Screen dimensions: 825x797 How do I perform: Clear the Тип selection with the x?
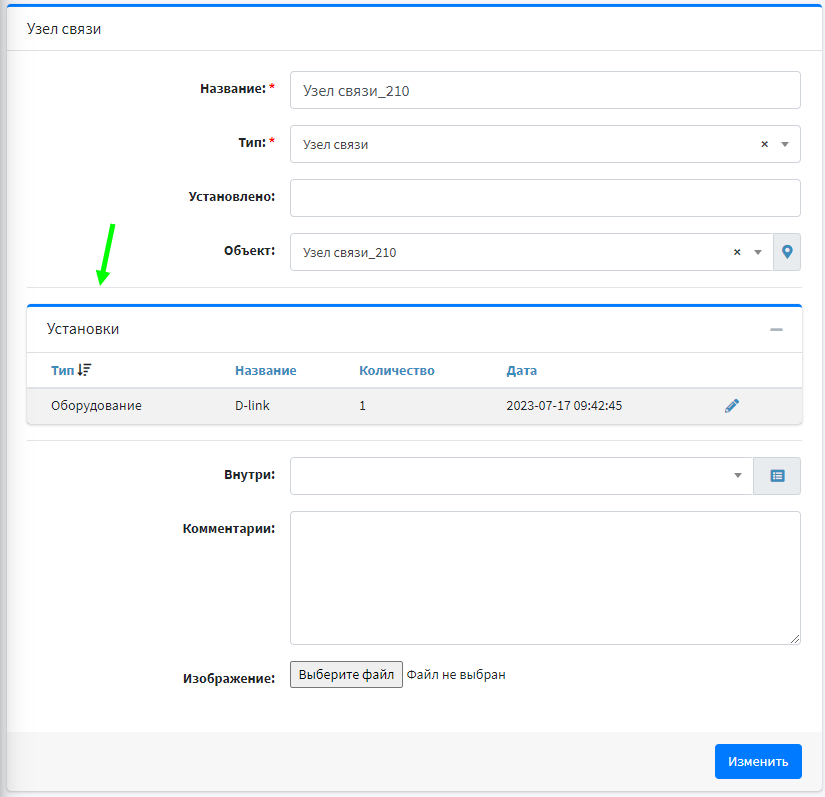pos(764,144)
